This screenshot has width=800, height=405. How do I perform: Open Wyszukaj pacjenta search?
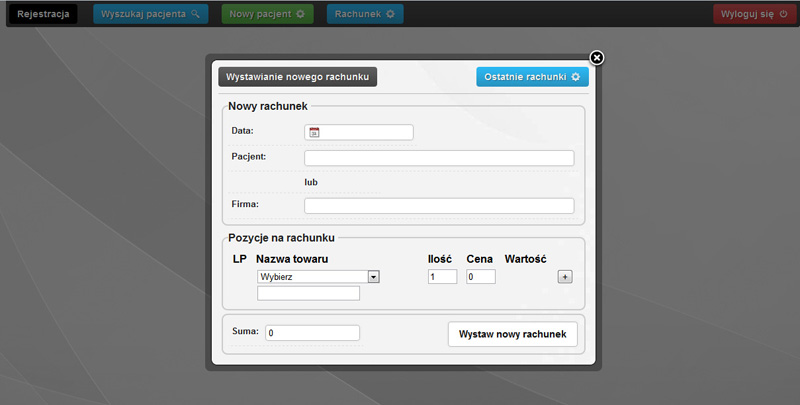click(x=151, y=14)
